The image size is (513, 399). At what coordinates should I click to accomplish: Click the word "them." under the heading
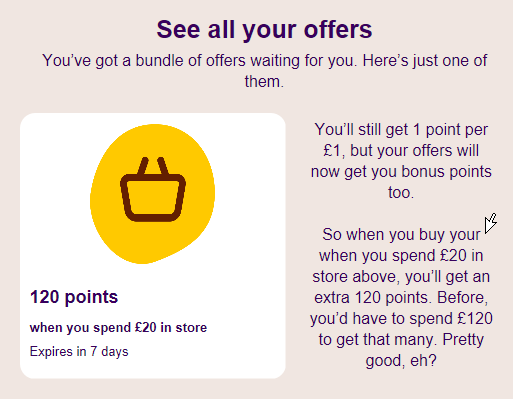(x=264, y=82)
